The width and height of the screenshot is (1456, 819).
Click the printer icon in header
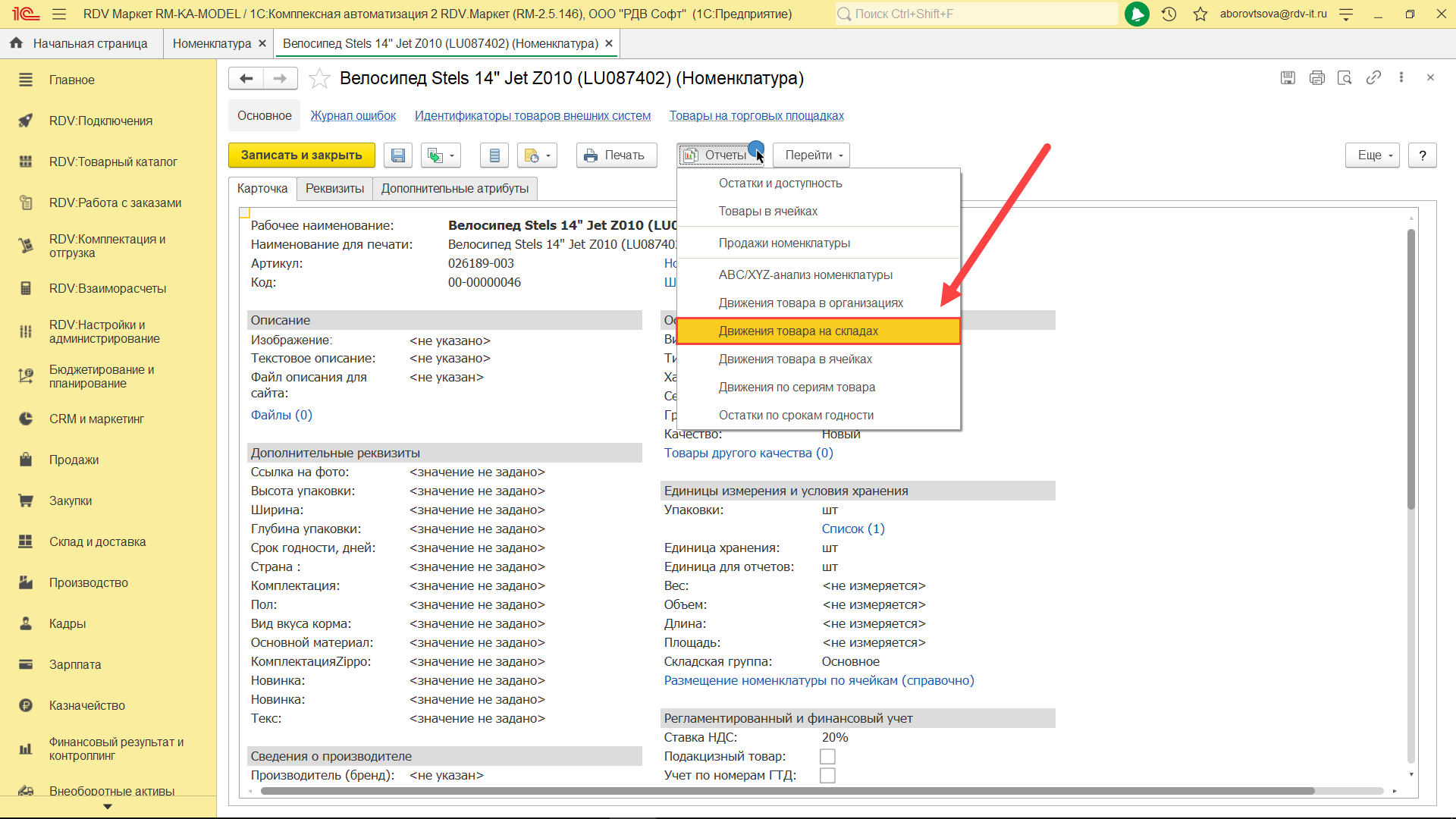point(1316,77)
